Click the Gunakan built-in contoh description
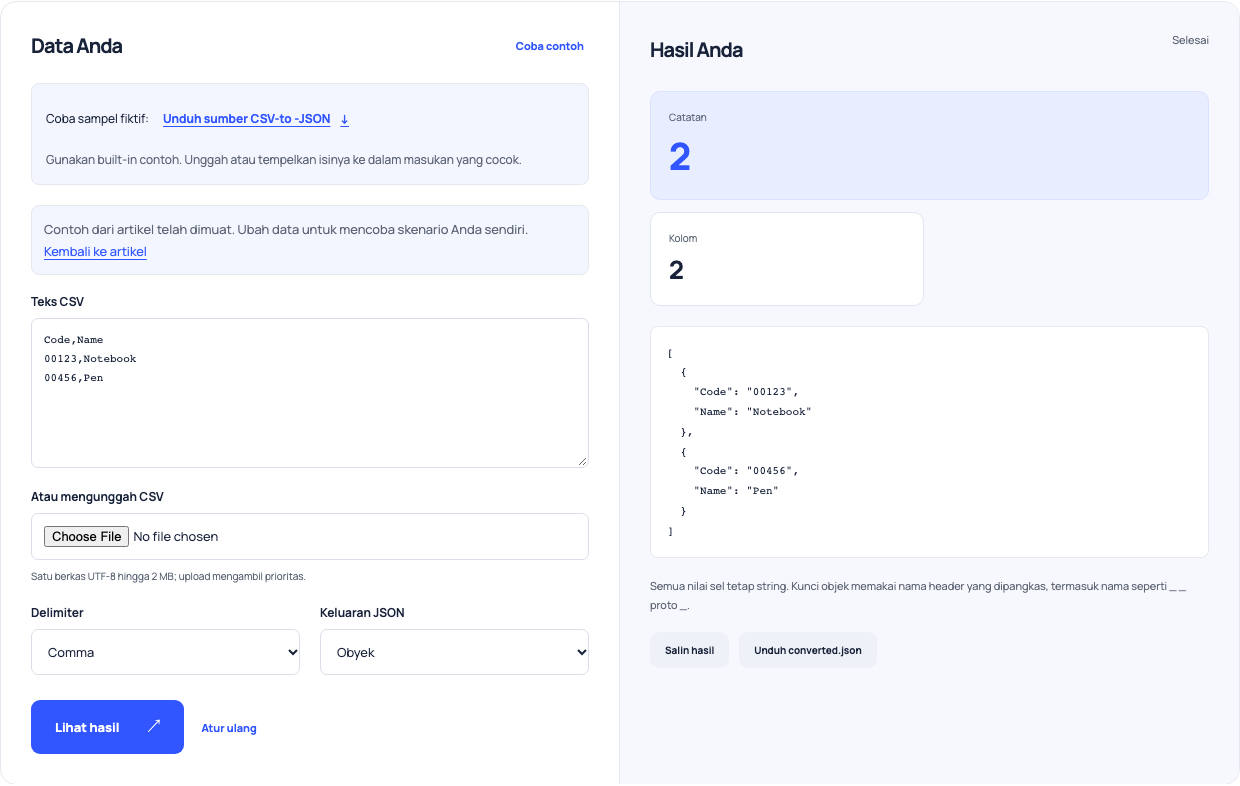Screen dimensions: 1240x786 [284, 160]
